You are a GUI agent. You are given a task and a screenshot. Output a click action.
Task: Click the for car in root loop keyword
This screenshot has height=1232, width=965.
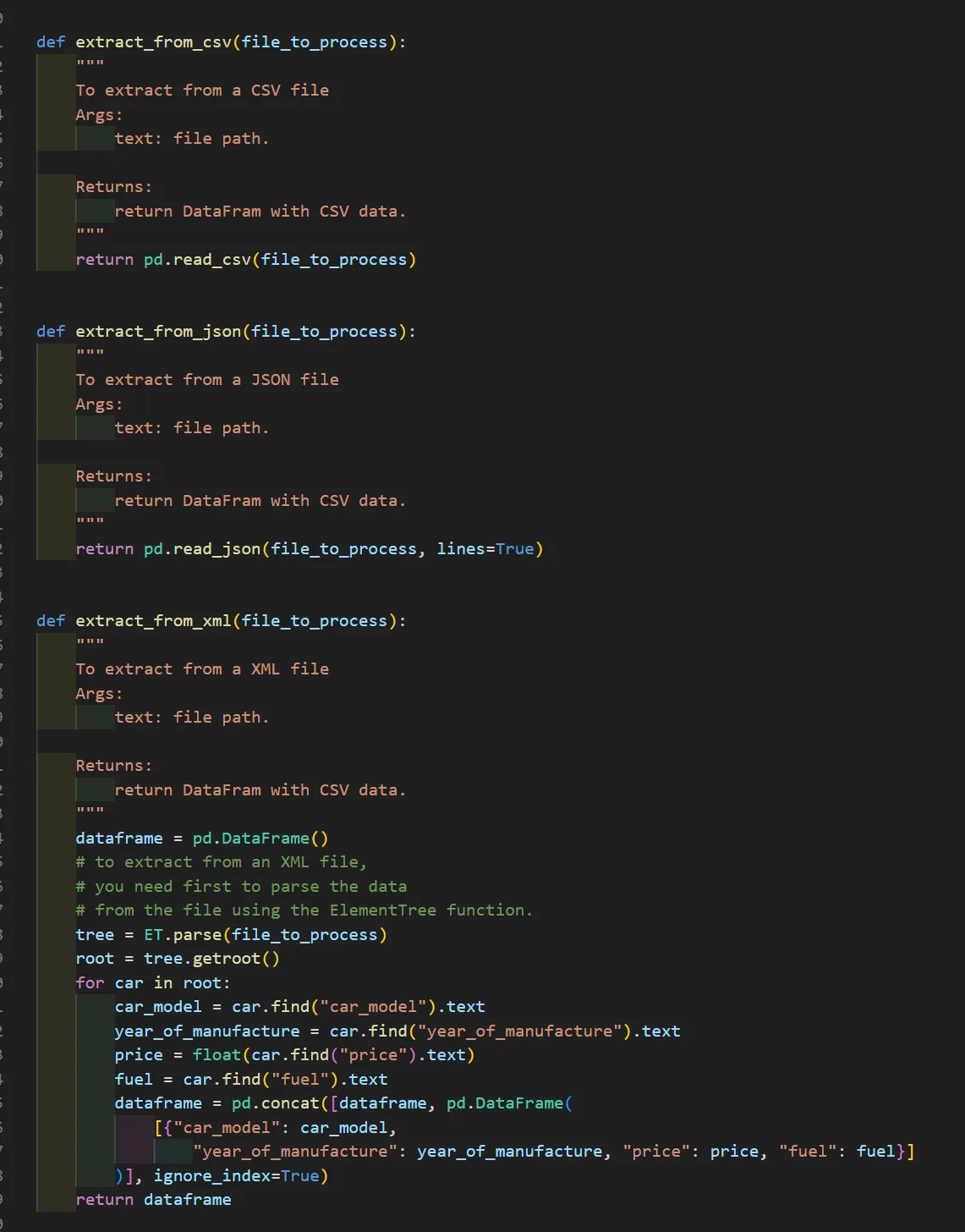tap(89, 982)
